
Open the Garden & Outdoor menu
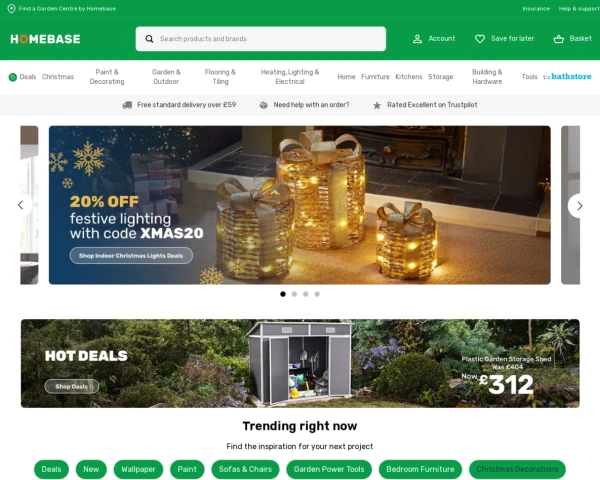click(166, 77)
